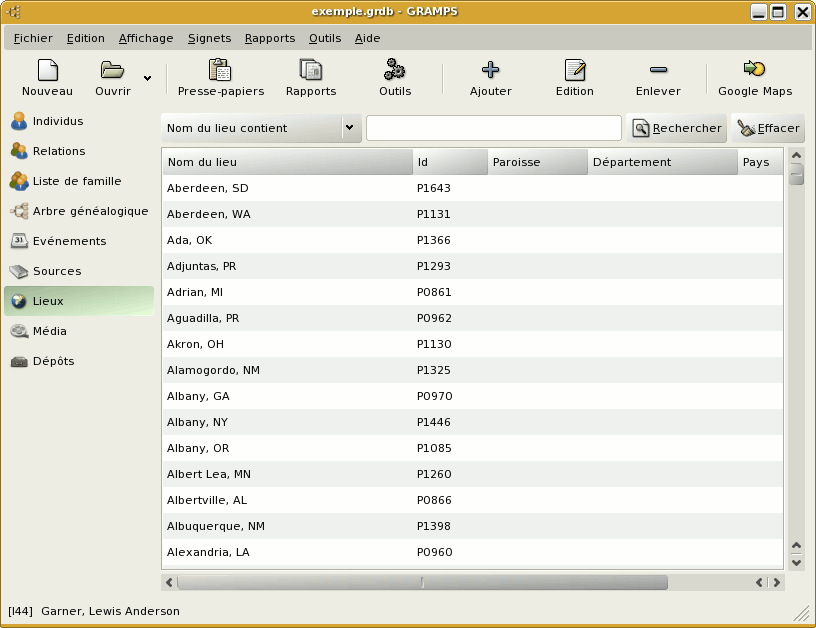Viewport: 816px width, 628px height.
Task: Click the Edition pencil toolbar icon
Action: [x=574, y=71]
